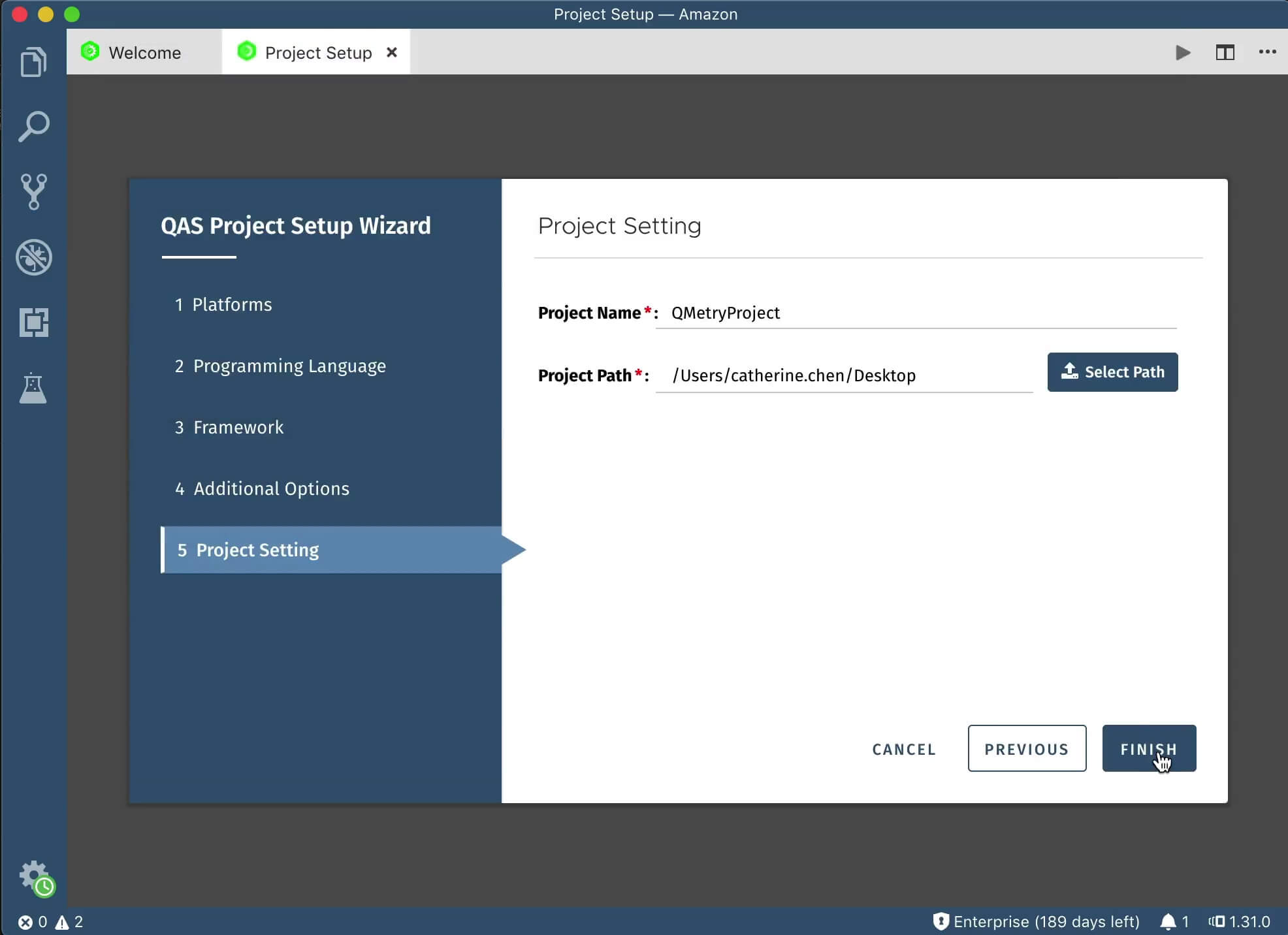This screenshot has width=1288, height=935.
Task: Open the split editor icon
Action: [1225, 52]
